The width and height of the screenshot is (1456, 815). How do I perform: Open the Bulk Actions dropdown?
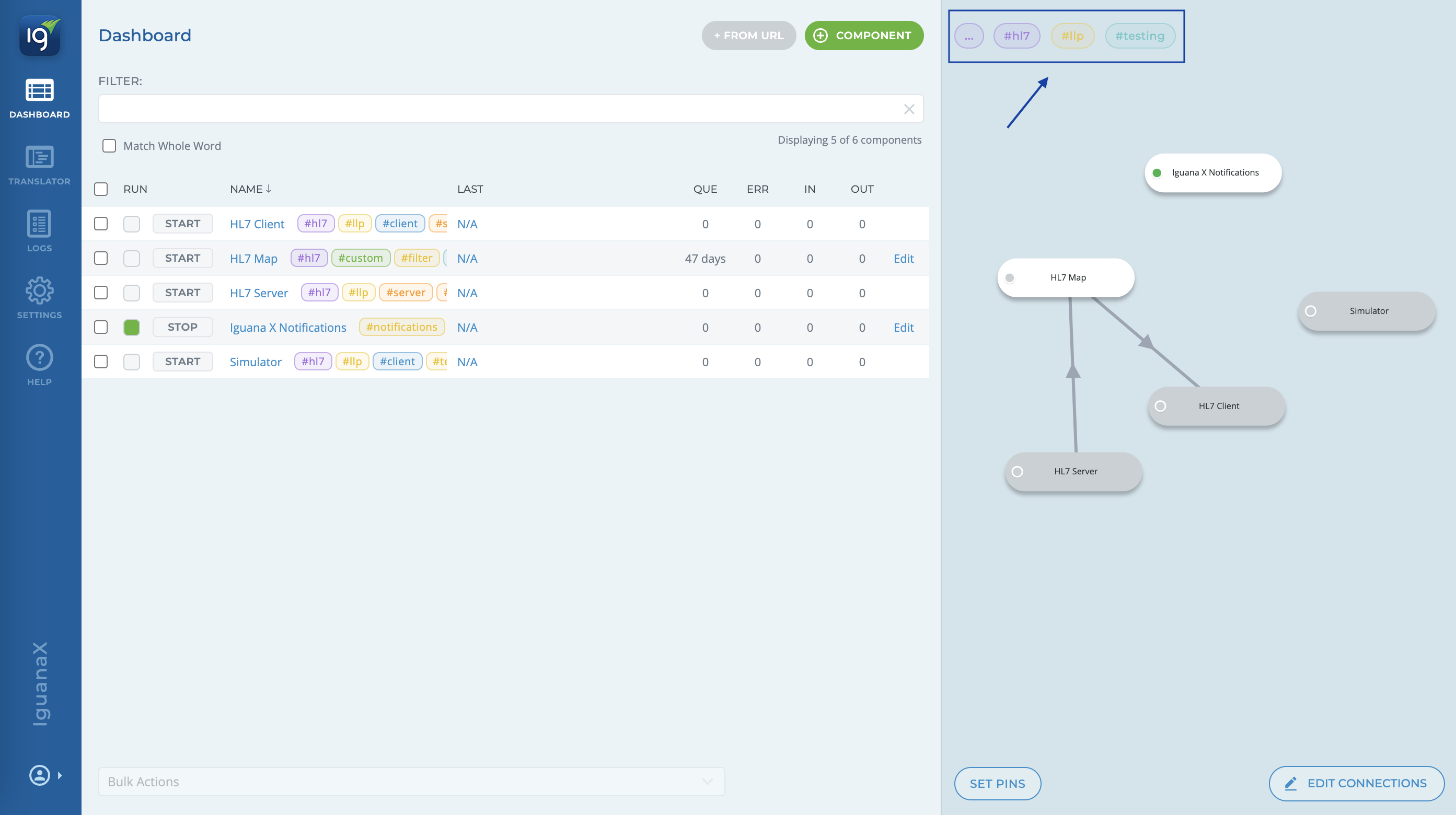point(411,782)
